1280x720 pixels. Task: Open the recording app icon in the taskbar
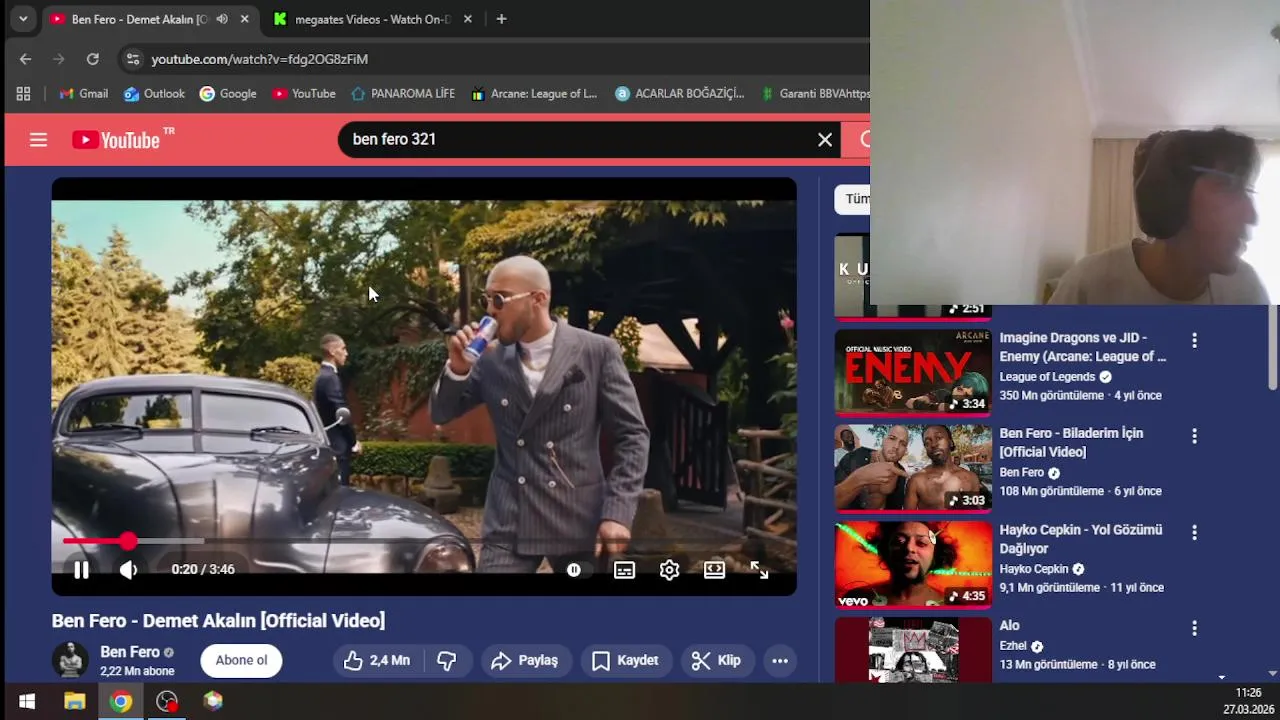167,701
